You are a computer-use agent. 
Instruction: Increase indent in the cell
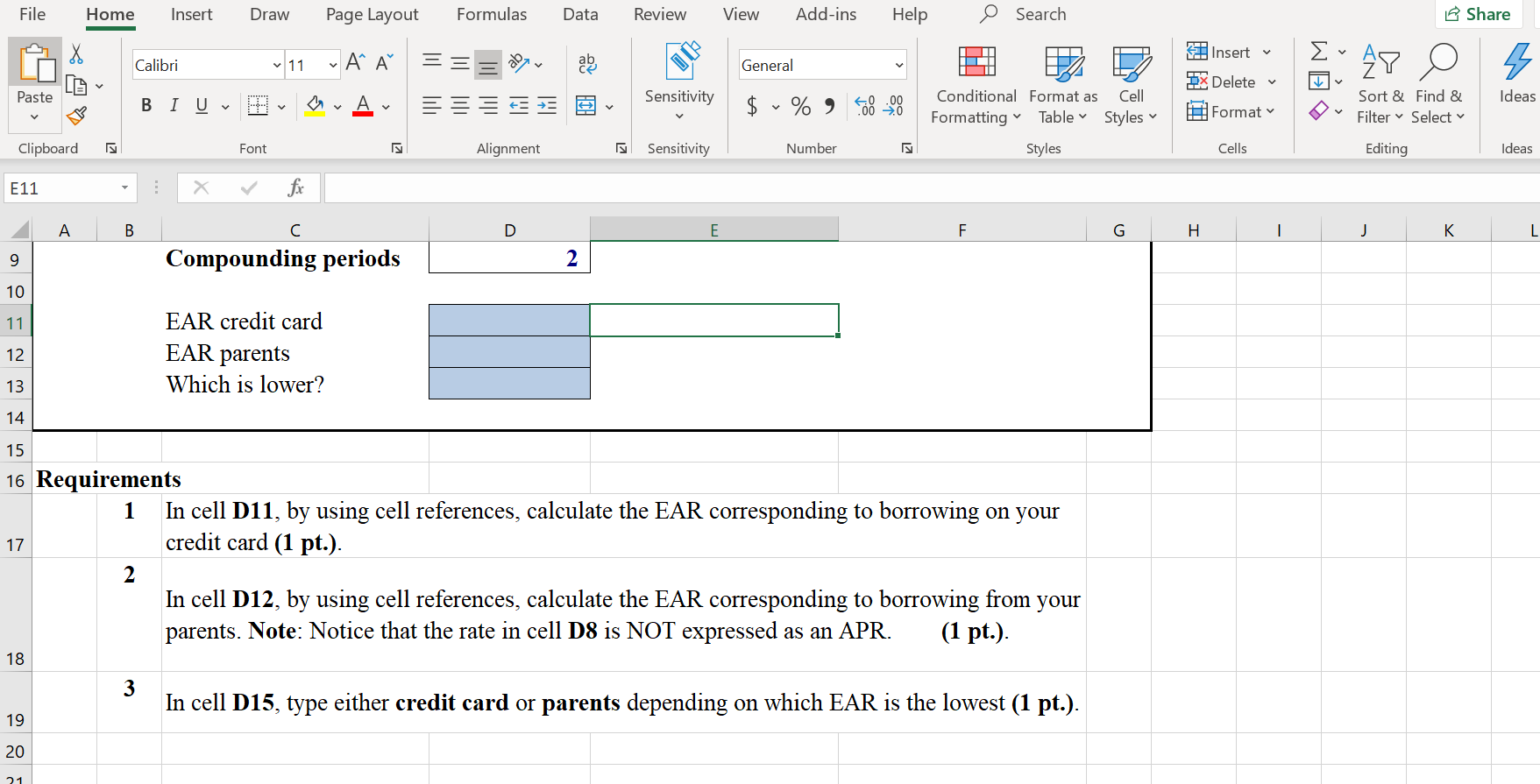(x=547, y=106)
